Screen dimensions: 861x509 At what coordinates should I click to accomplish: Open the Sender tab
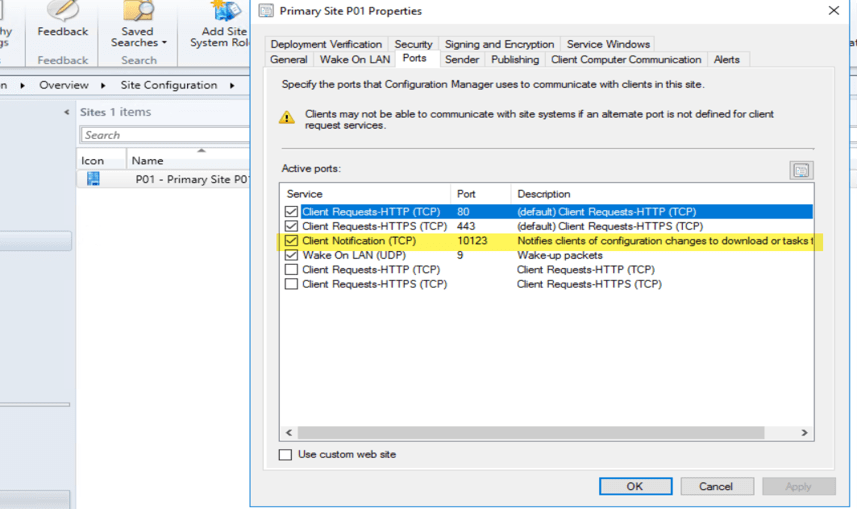(x=462, y=59)
